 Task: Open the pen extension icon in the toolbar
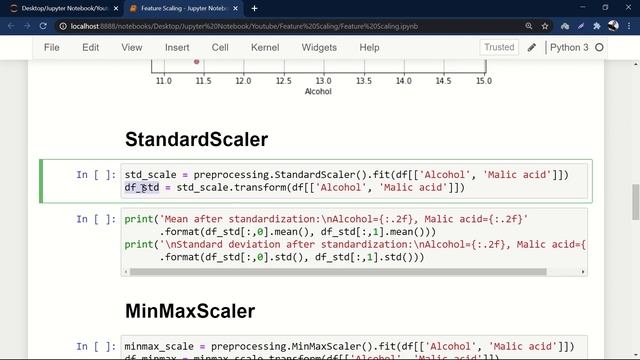point(581,26)
